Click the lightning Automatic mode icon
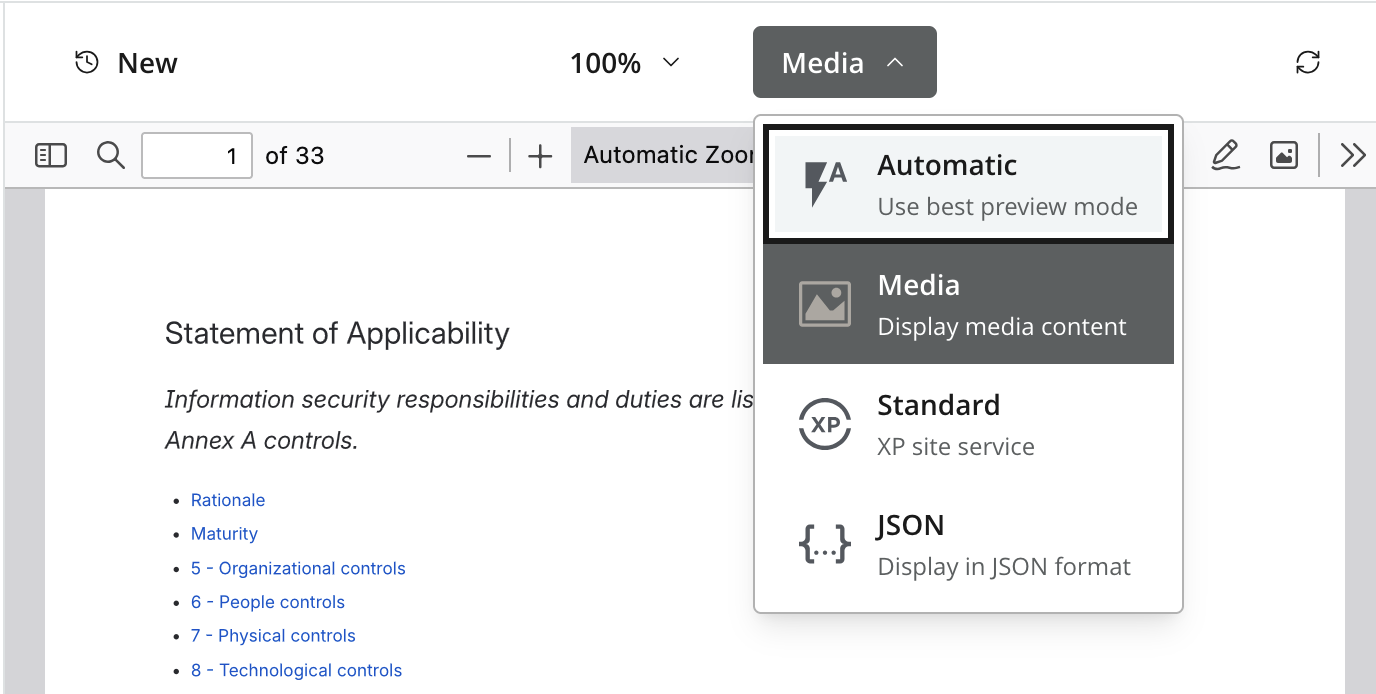Image resolution: width=1376 pixels, height=694 pixels. click(825, 184)
